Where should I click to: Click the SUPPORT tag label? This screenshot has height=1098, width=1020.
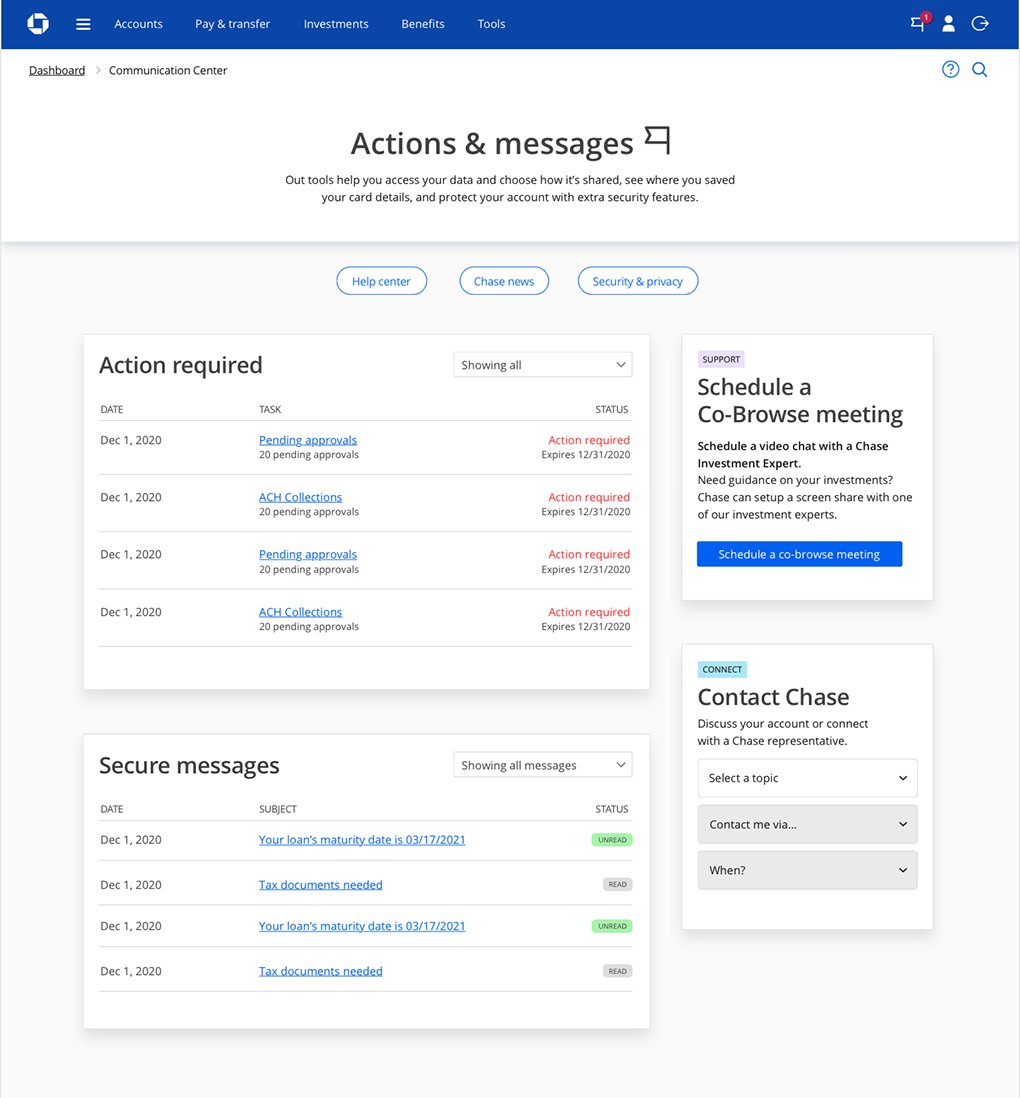pos(721,359)
